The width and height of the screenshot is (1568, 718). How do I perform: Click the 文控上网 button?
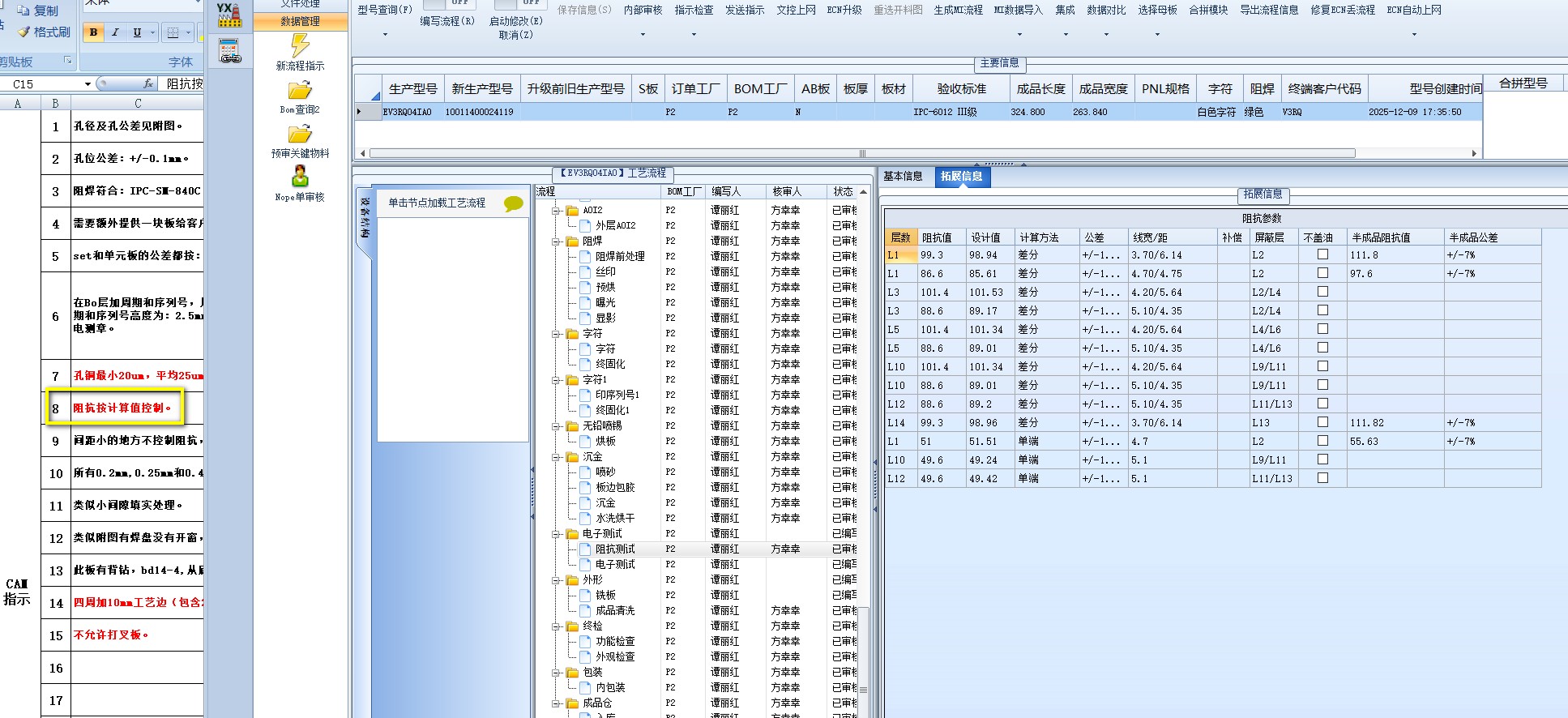tap(796, 11)
